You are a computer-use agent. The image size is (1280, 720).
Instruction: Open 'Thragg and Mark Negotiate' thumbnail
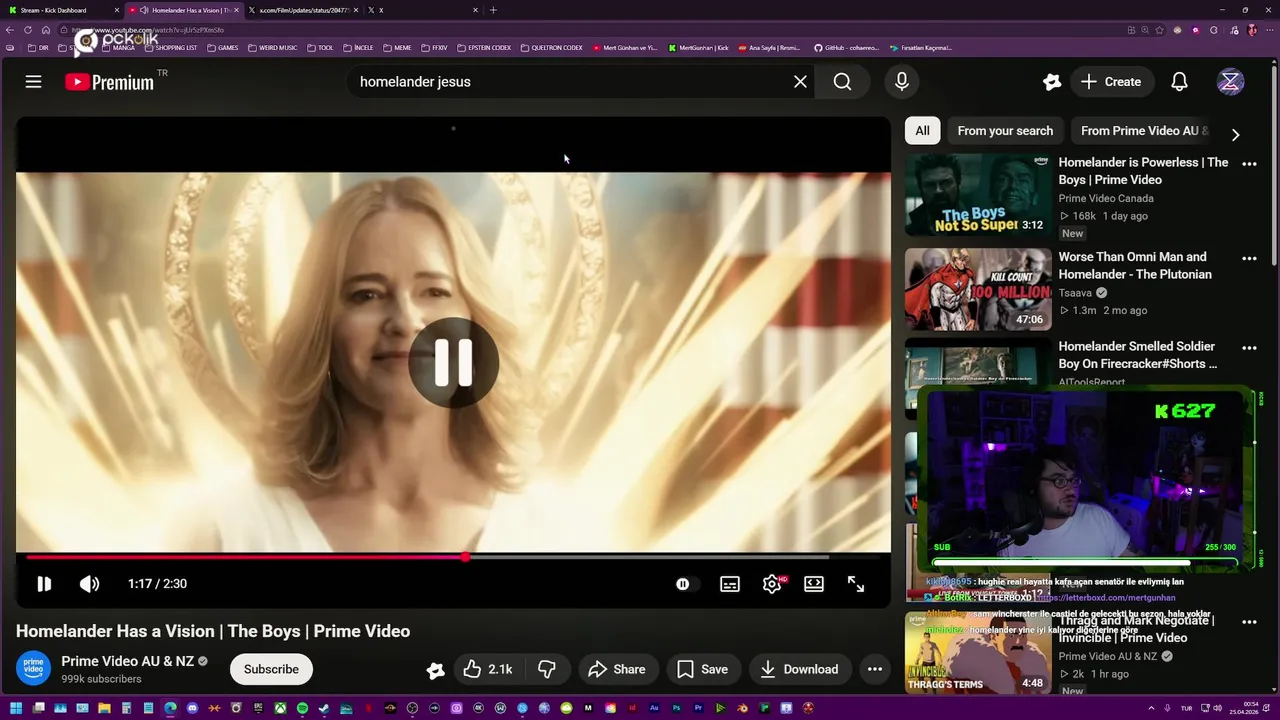coord(978,653)
